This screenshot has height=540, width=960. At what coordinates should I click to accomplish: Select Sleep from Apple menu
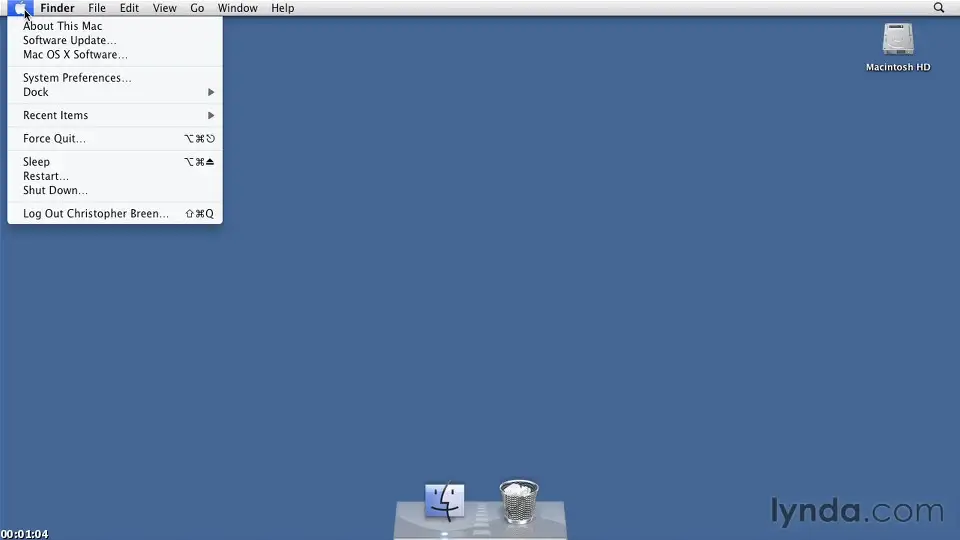coord(114,162)
